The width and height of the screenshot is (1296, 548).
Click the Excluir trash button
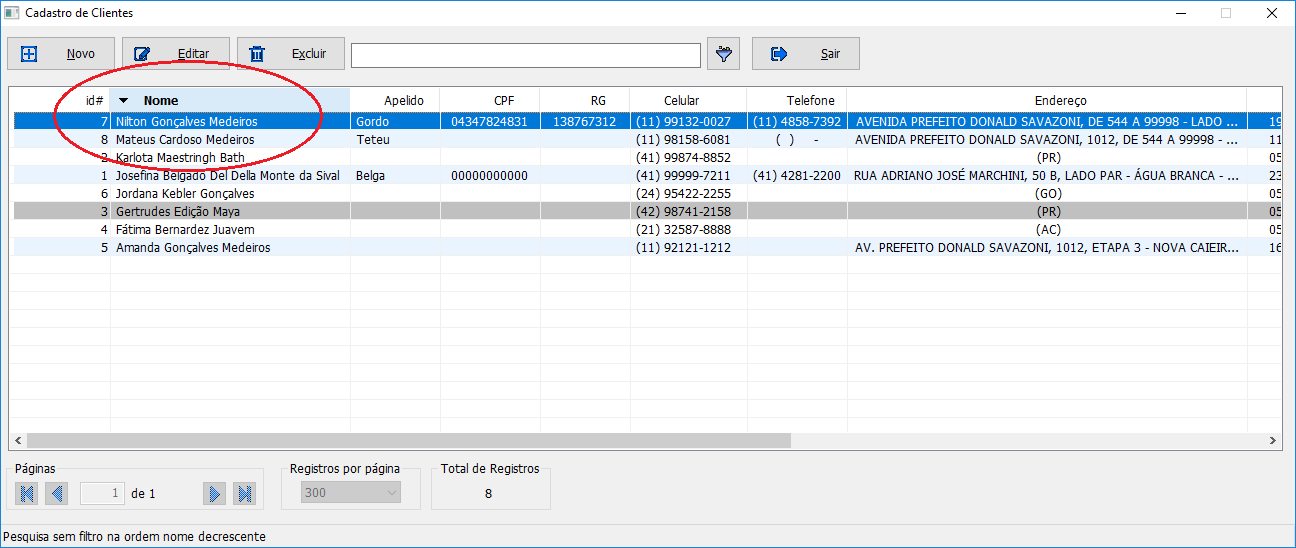click(291, 54)
